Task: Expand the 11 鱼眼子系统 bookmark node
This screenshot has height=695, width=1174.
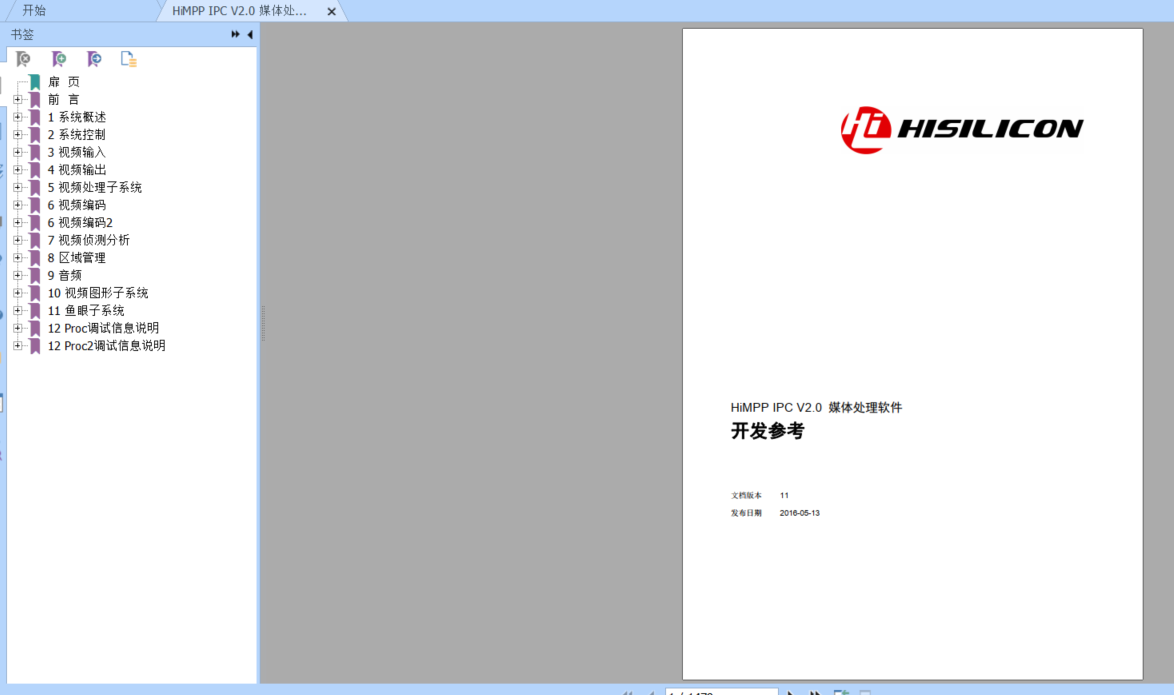Action: pos(18,310)
